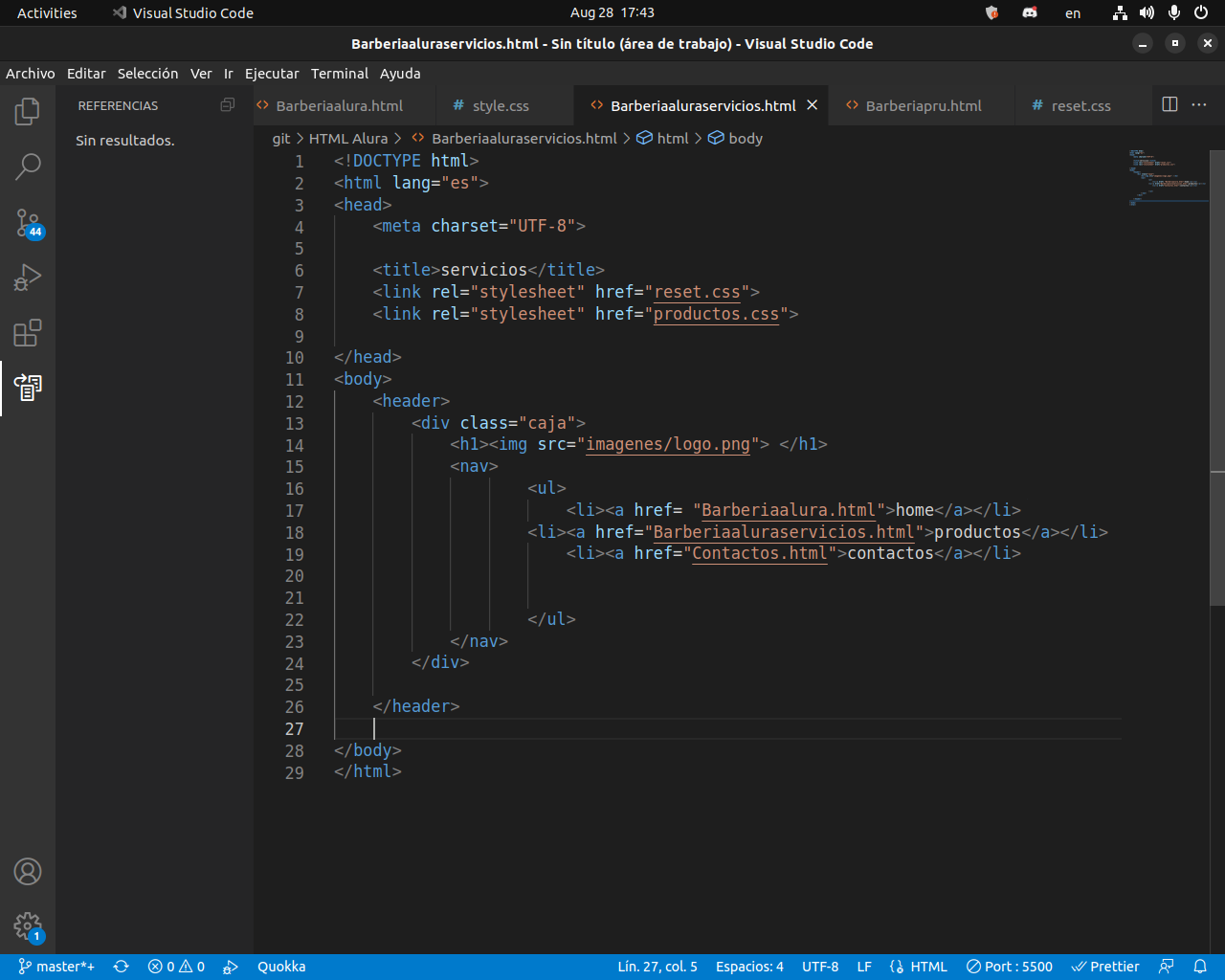Open the clock and calendar Aug 28 17:43
Screen dimensions: 1225x980
[x=612, y=12]
